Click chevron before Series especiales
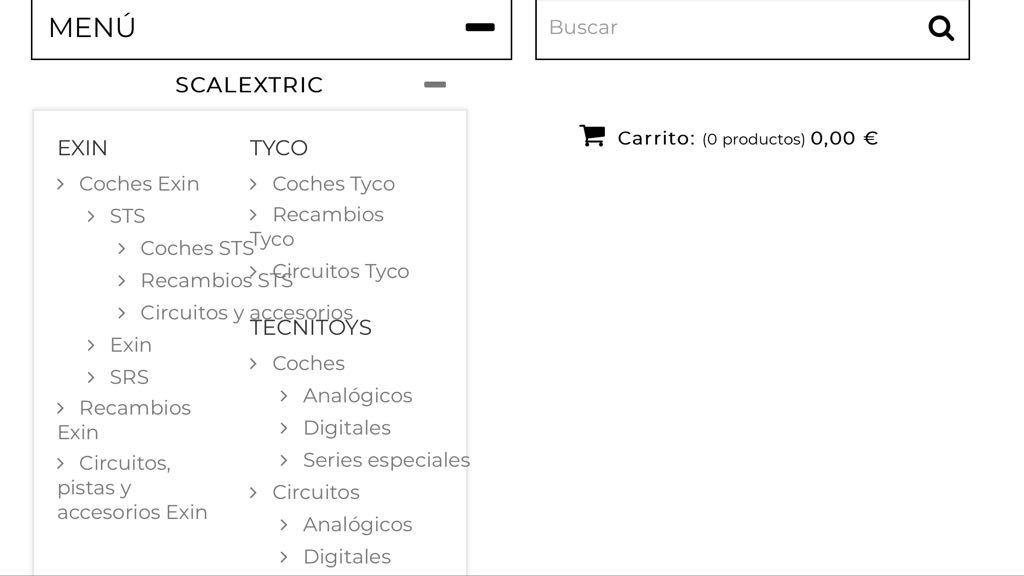Image resolution: width=1024 pixels, height=576 pixels. 284,460
